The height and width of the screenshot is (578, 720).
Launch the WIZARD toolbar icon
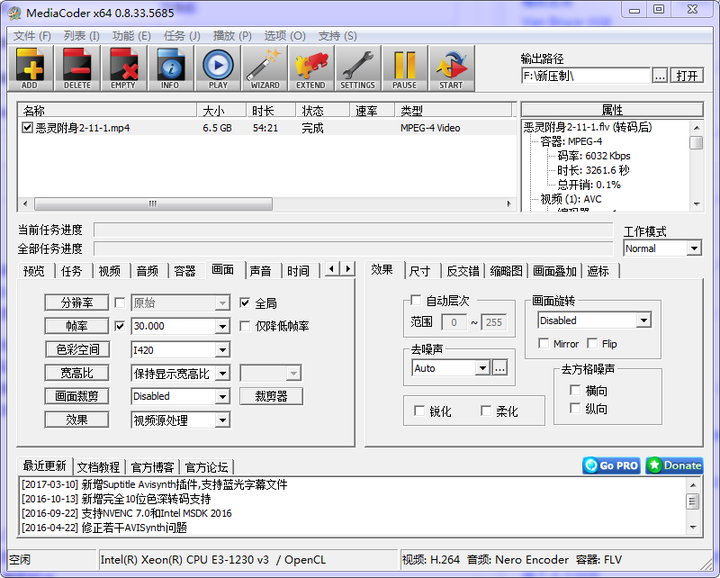(264, 68)
